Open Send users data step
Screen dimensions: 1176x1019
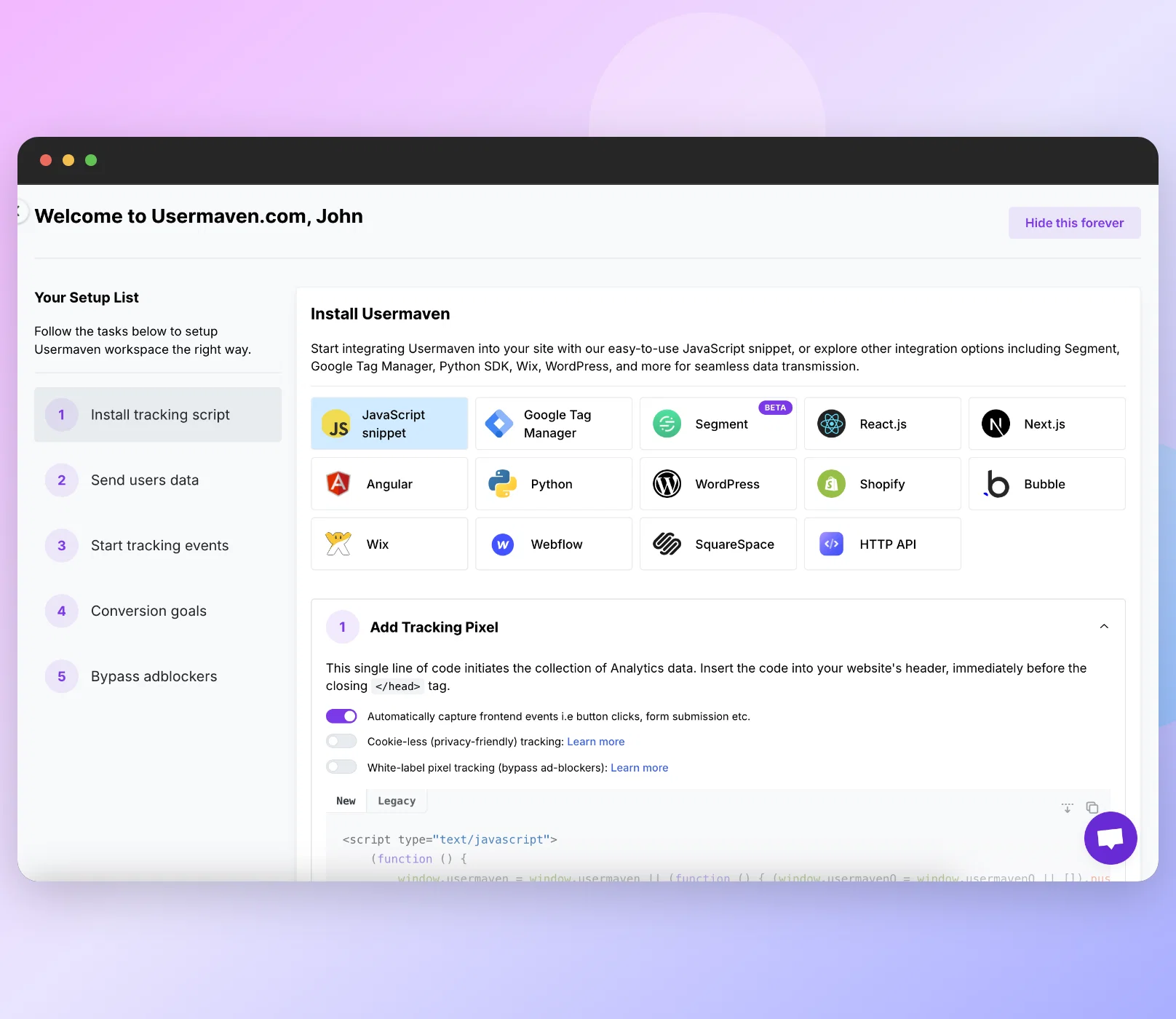pyautogui.click(x=158, y=480)
